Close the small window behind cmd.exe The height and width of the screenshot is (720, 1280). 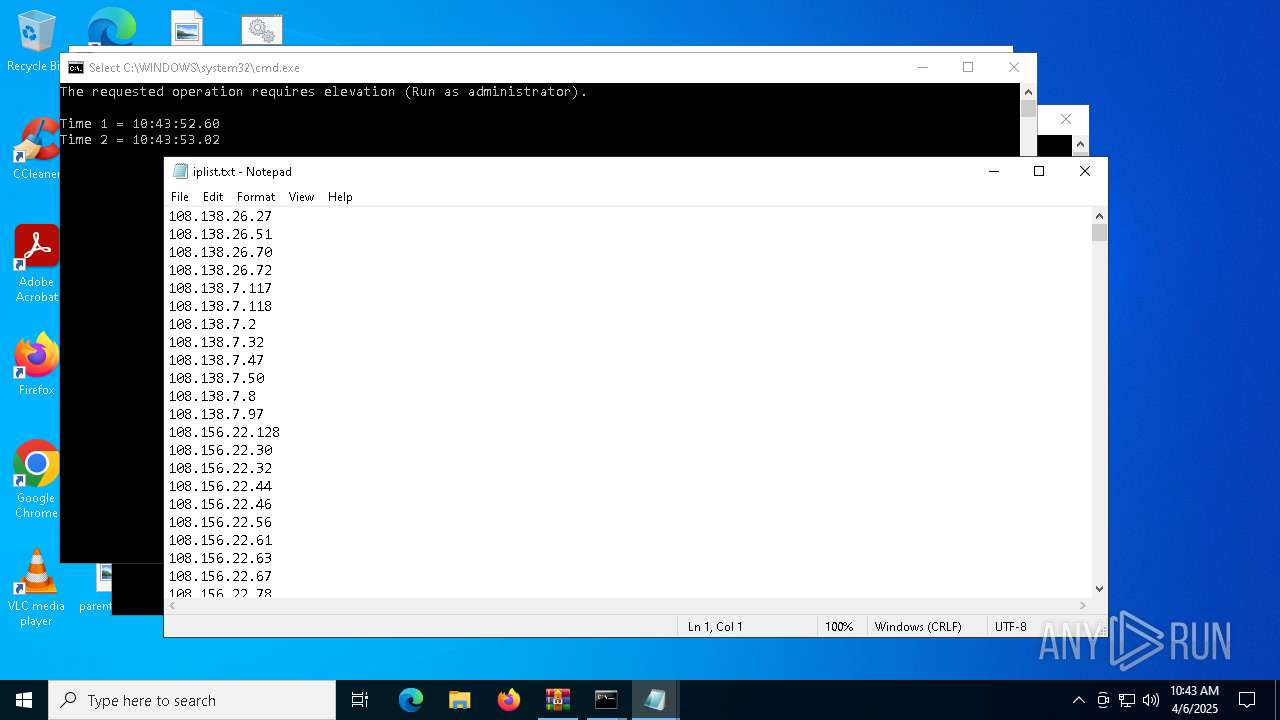click(1066, 119)
